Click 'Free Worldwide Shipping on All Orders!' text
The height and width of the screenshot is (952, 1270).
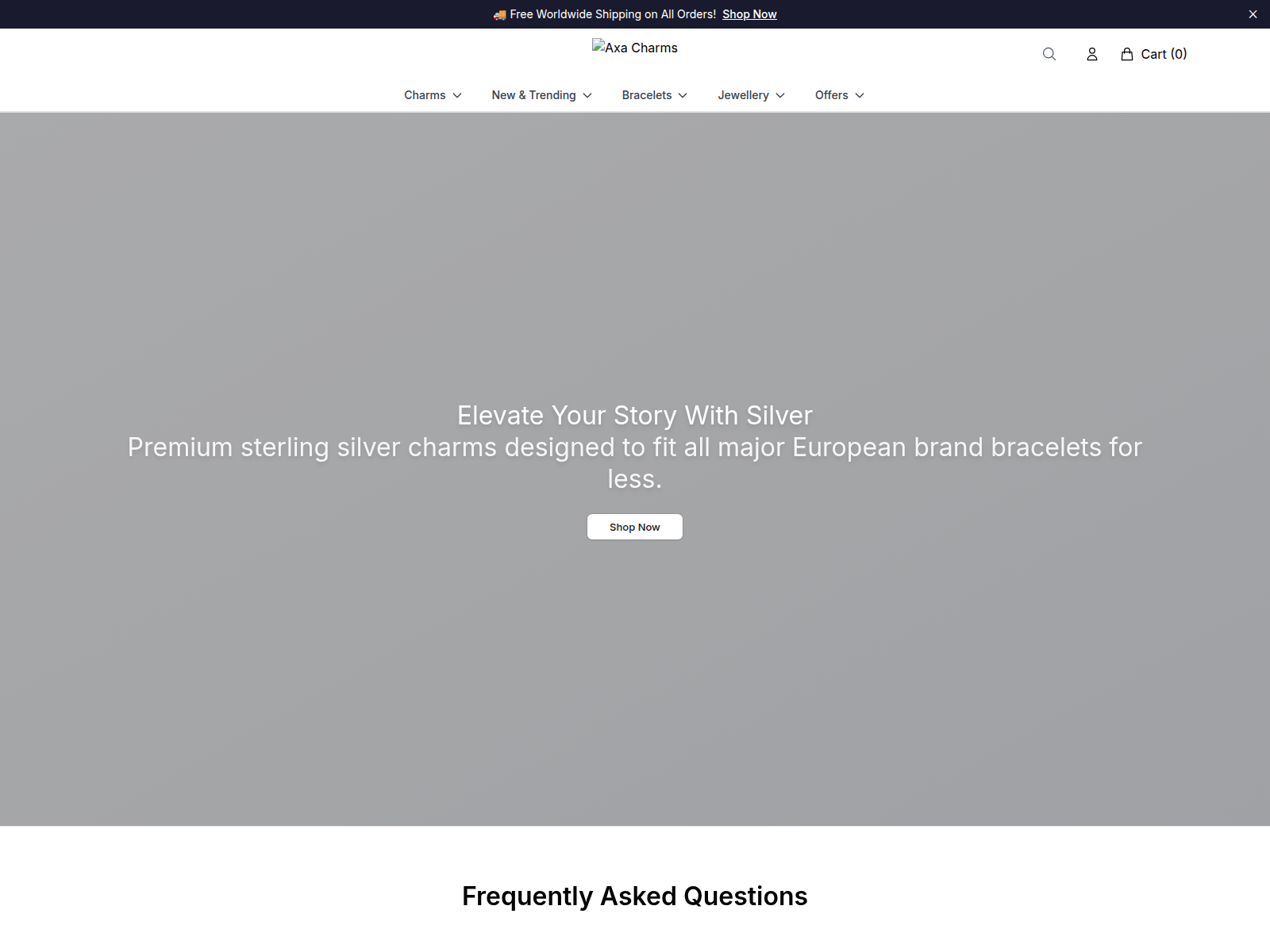pyautogui.click(x=613, y=14)
